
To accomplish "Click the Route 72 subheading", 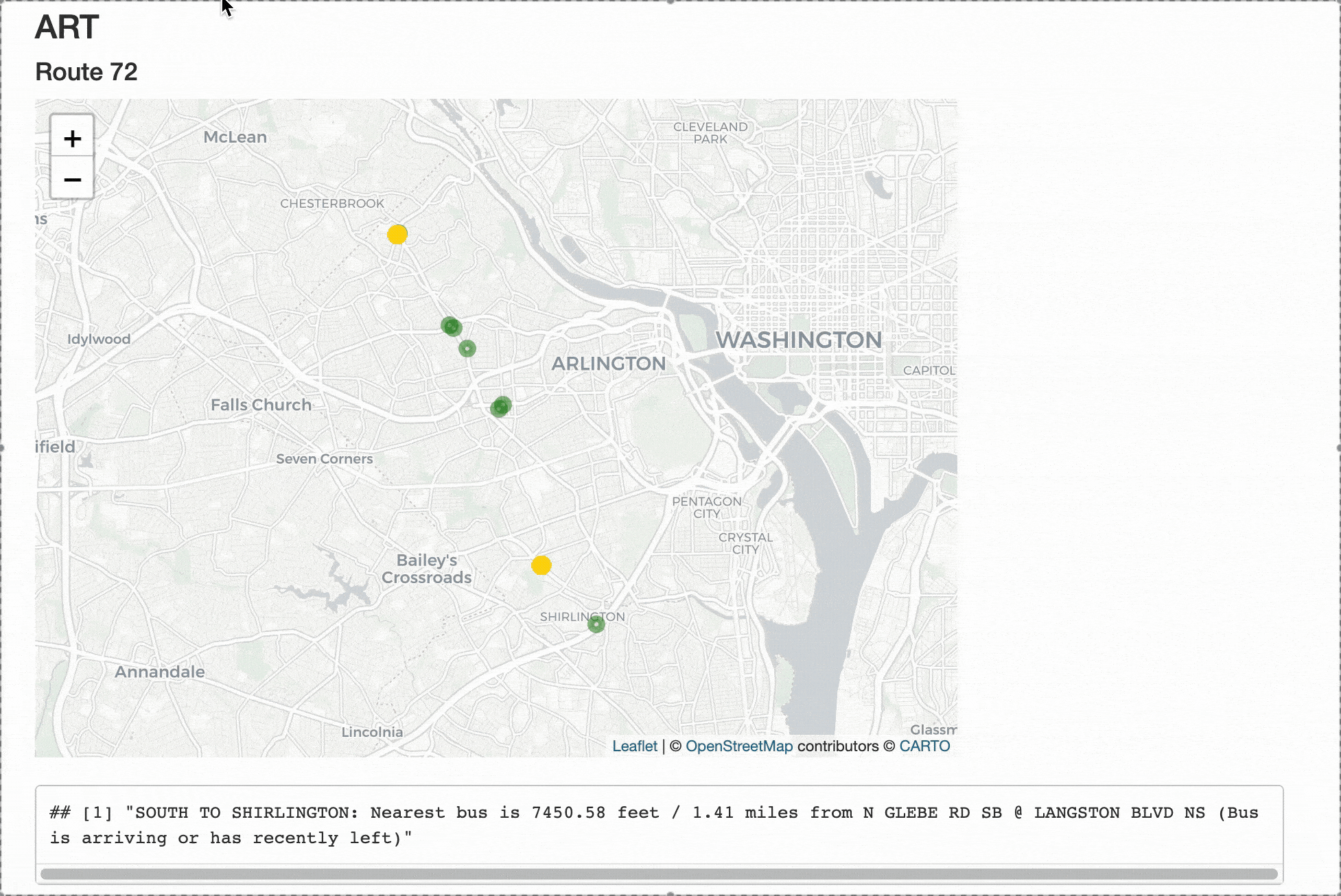I will click(x=86, y=72).
